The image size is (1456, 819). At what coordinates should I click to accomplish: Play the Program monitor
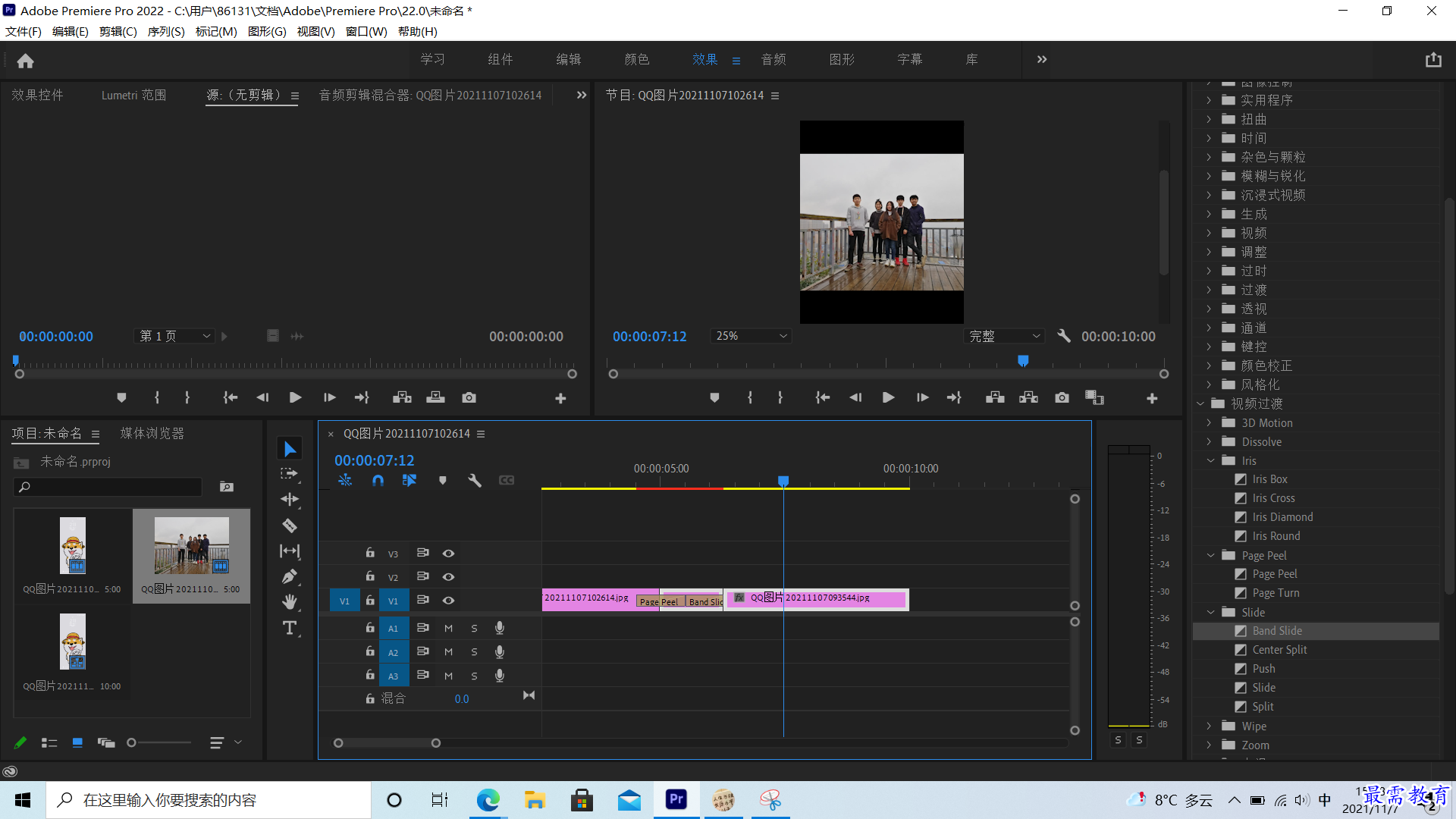pyautogui.click(x=888, y=397)
